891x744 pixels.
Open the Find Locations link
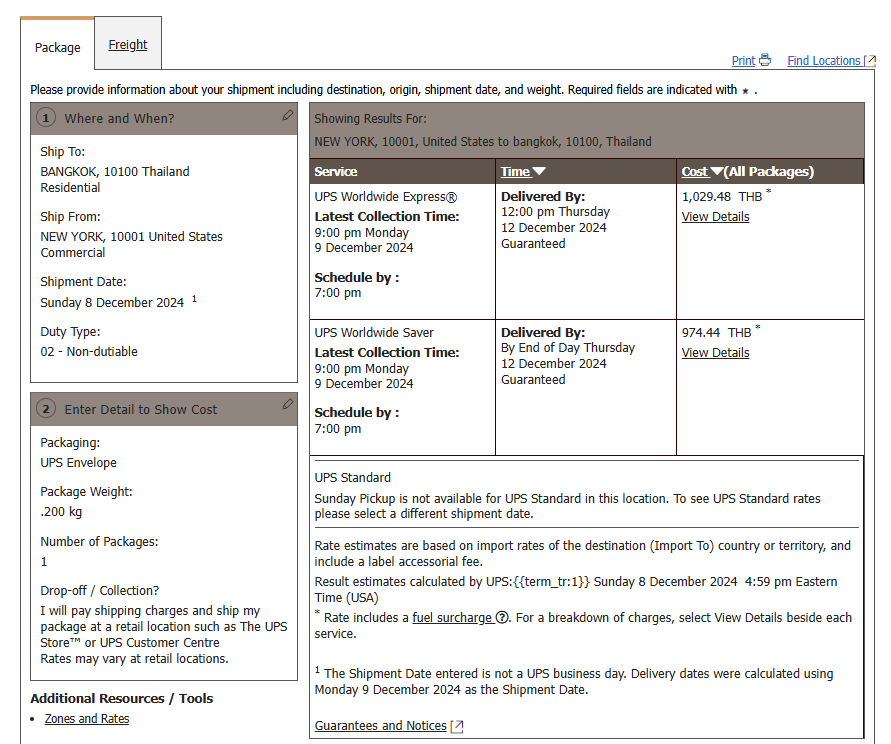tap(831, 60)
